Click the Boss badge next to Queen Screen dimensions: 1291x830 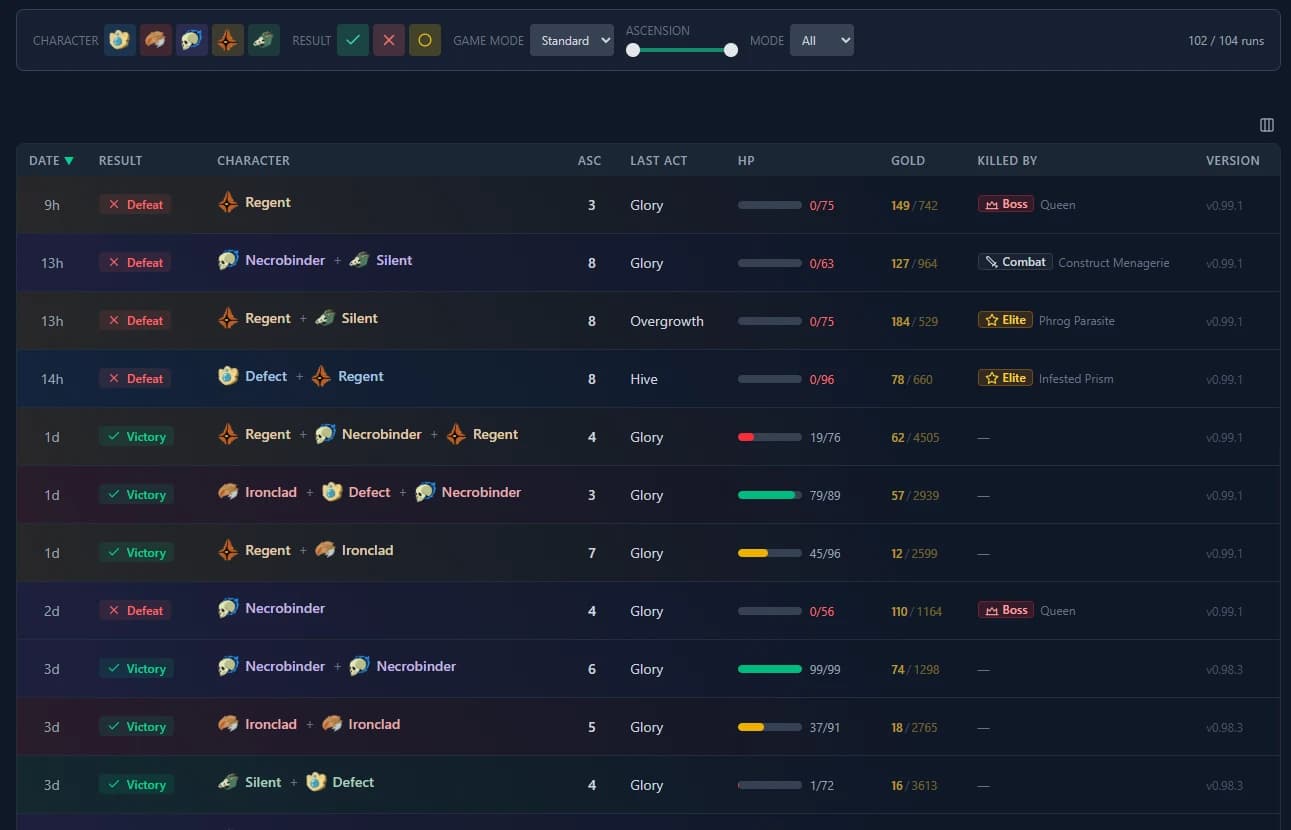point(1004,203)
